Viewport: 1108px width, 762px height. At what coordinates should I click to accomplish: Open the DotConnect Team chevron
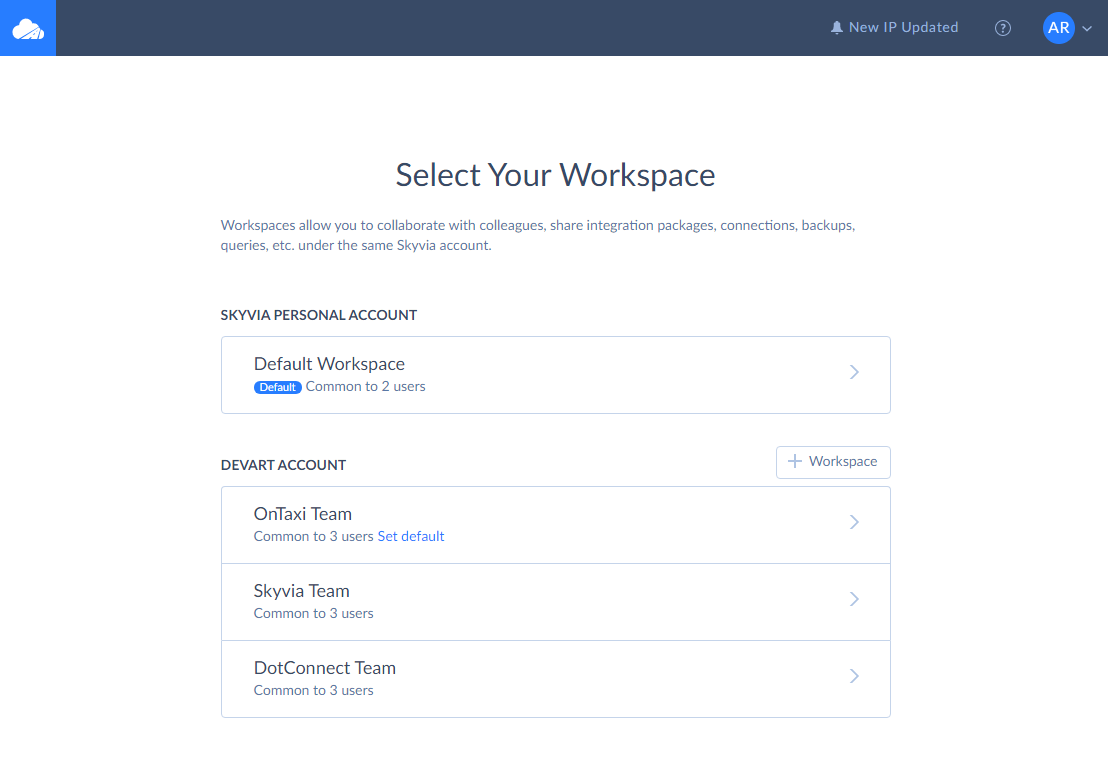[854, 676]
